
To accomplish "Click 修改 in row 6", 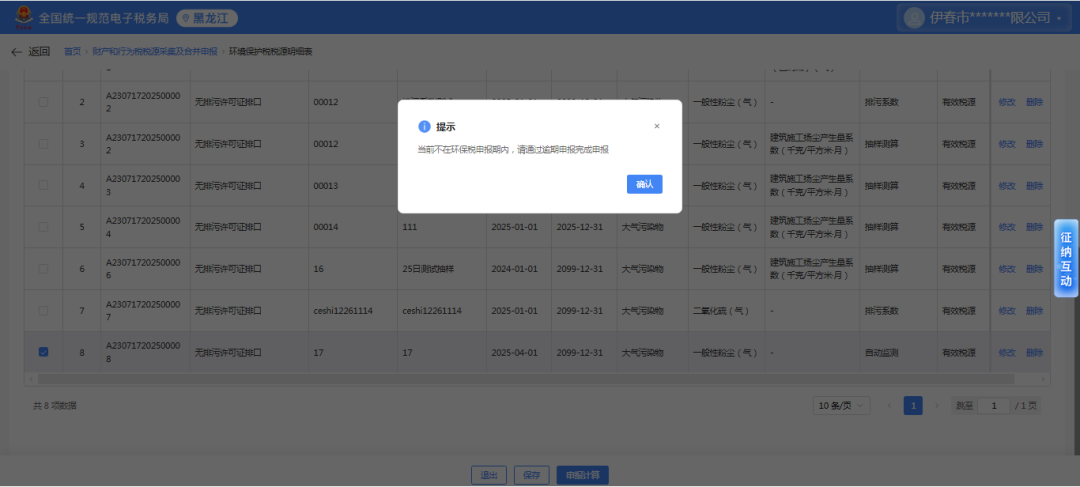I will coord(1006,269).
